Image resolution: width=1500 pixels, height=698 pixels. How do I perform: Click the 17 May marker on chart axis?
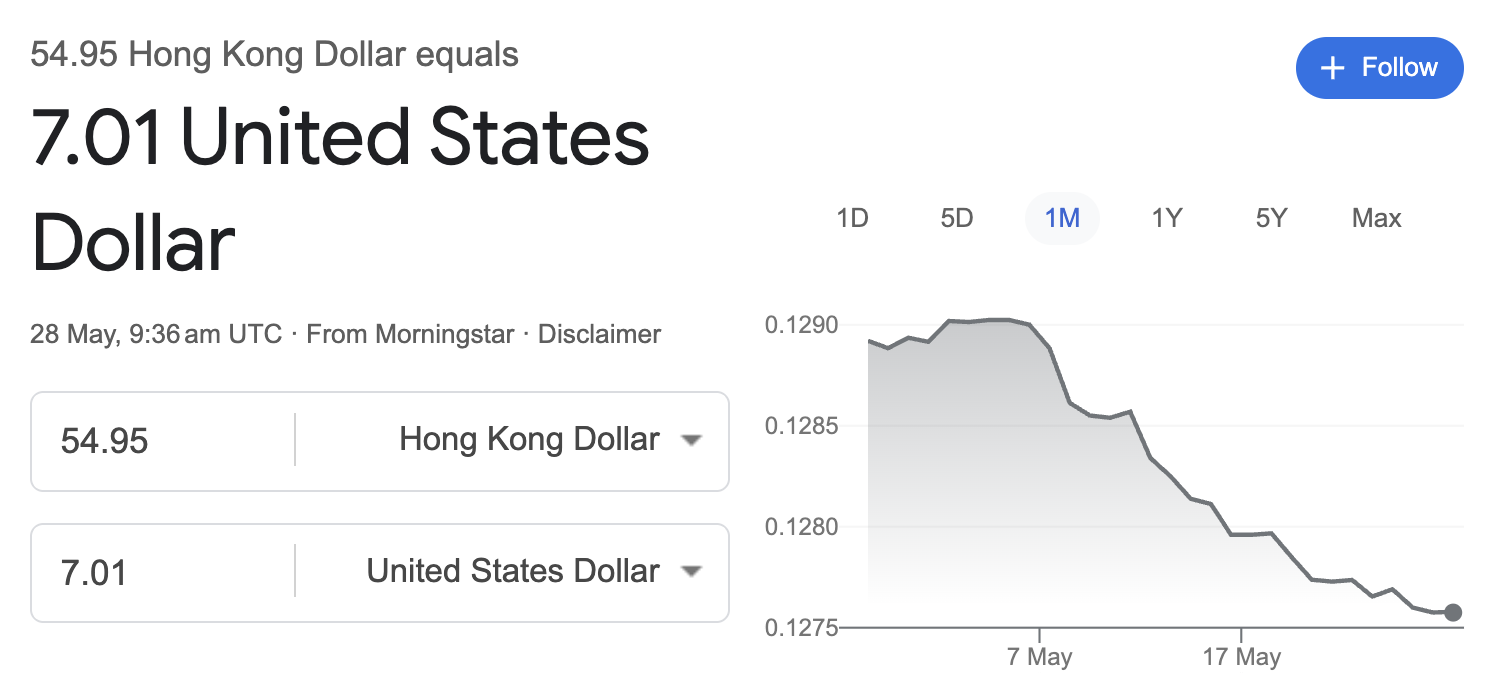(x=1241, y=657)
